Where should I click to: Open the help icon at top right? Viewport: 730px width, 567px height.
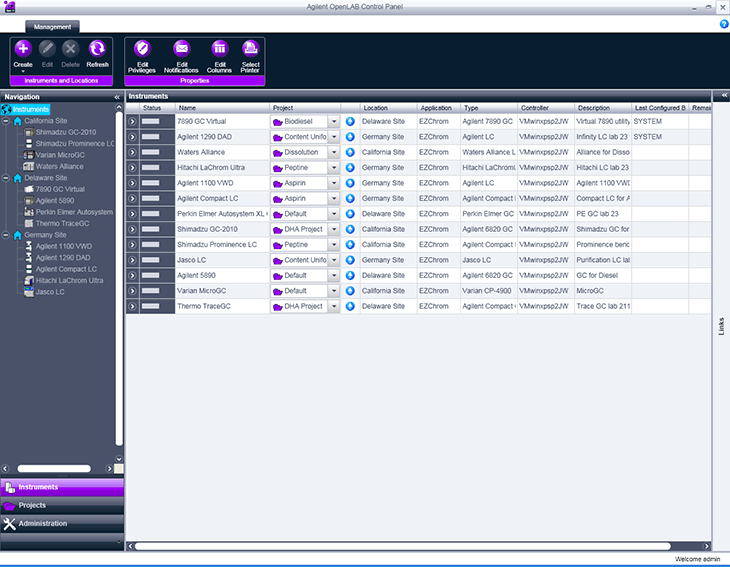point(724,24)
